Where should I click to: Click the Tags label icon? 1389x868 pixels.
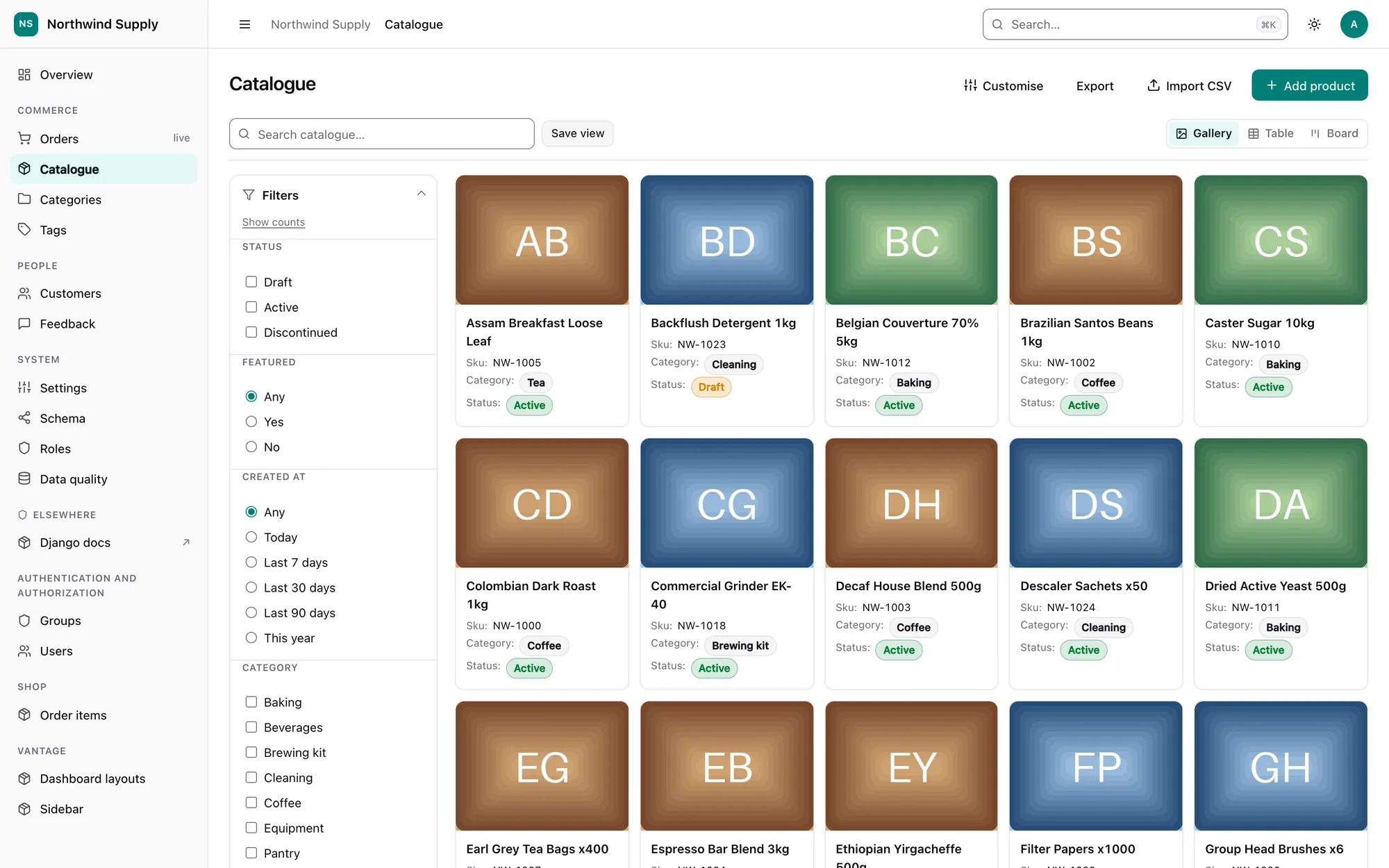(24, 230)
